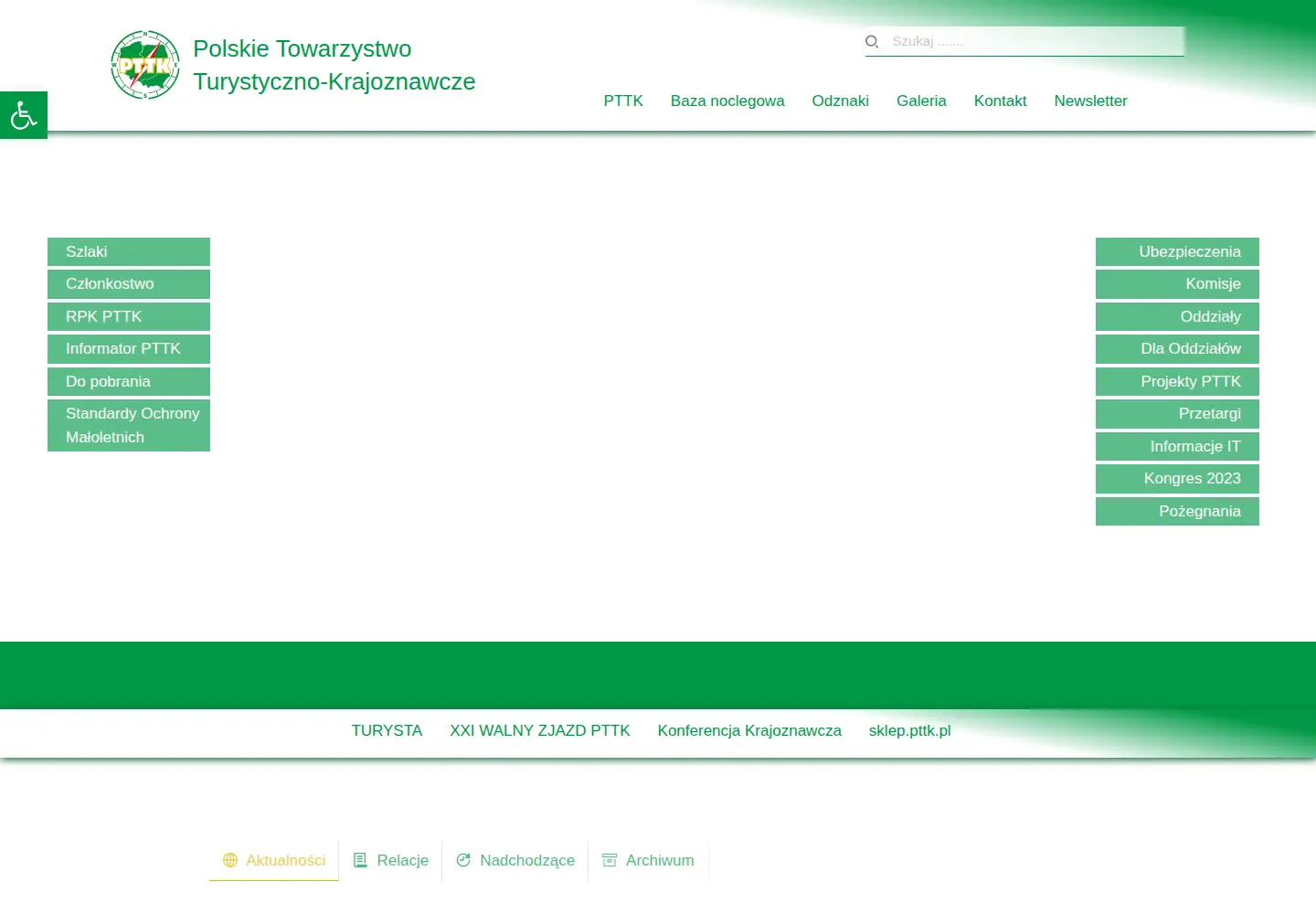Open the Oddziały section
This screenshot has height=914, width=1316.
pos(1177,316)
